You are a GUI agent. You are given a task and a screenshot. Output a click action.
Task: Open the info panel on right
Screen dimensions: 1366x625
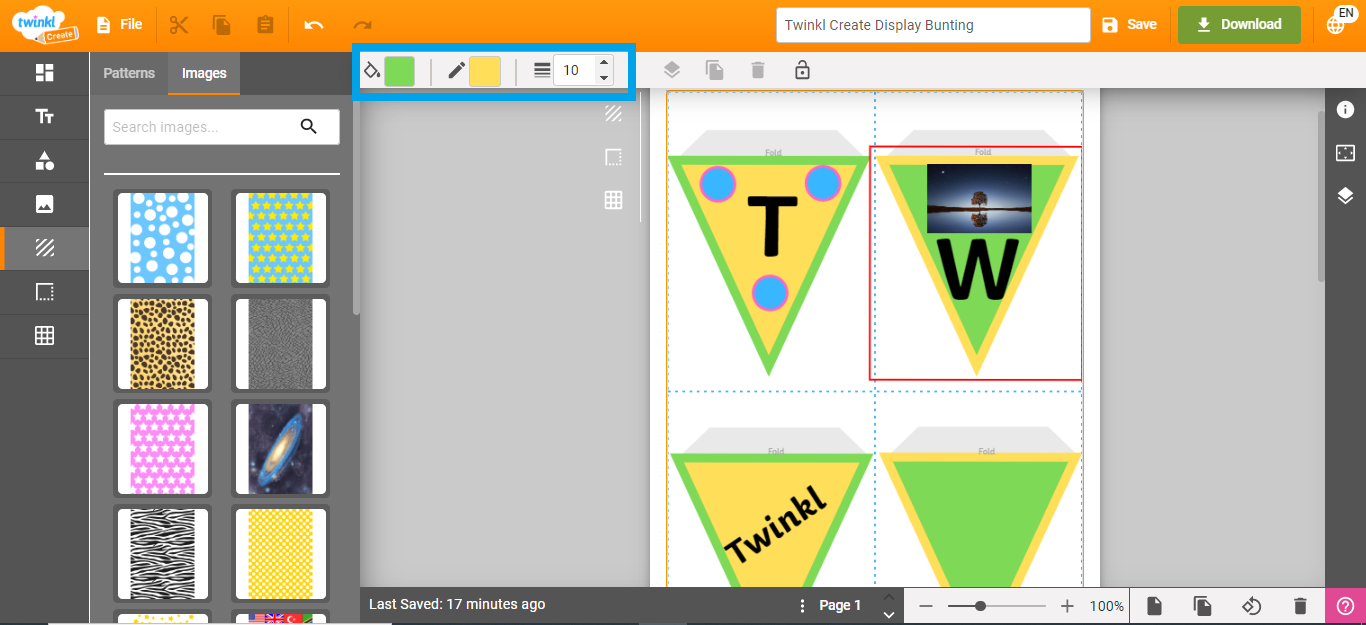tap(1345, 109)
